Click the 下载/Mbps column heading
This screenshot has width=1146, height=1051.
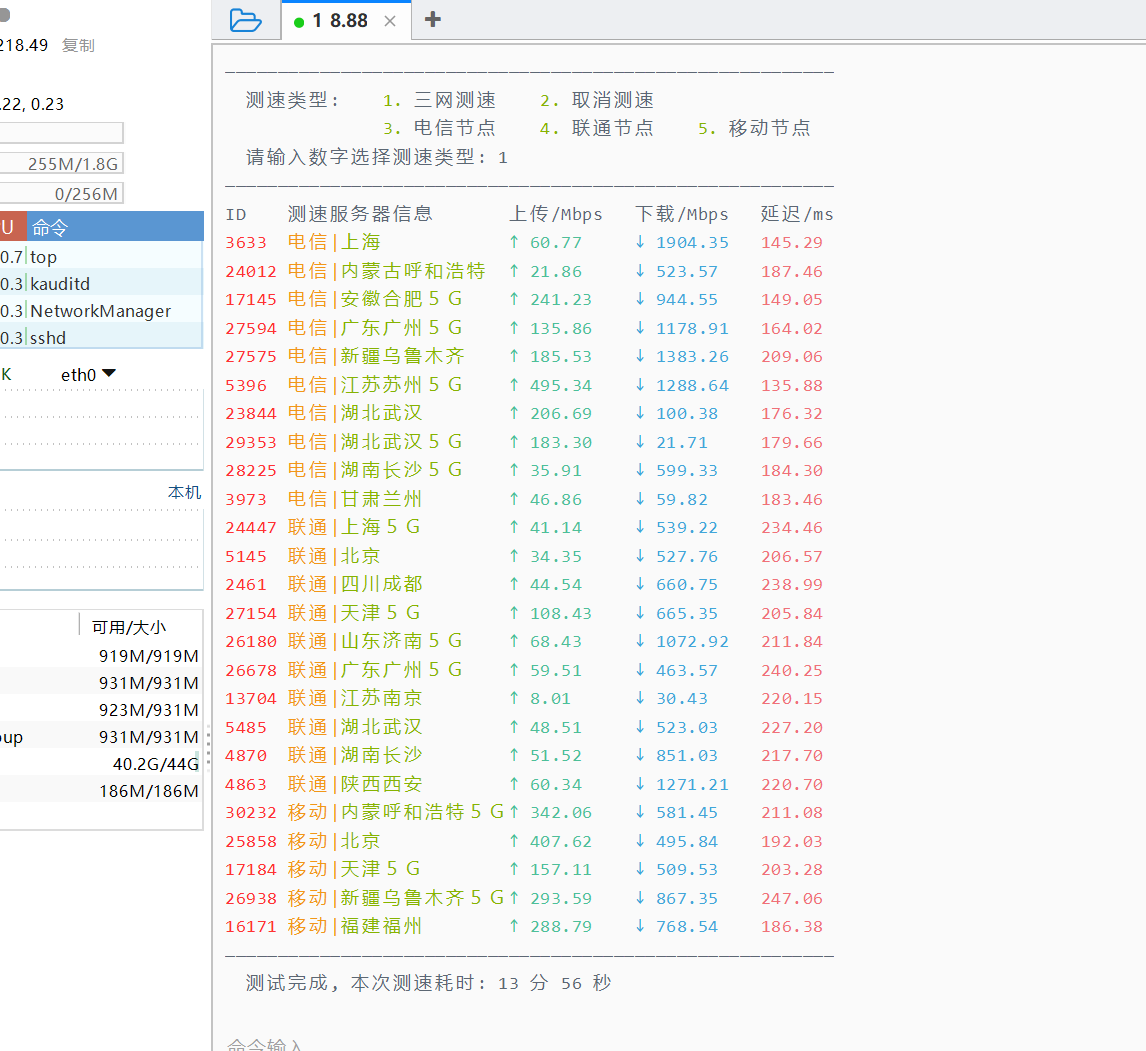click(682, 213)
